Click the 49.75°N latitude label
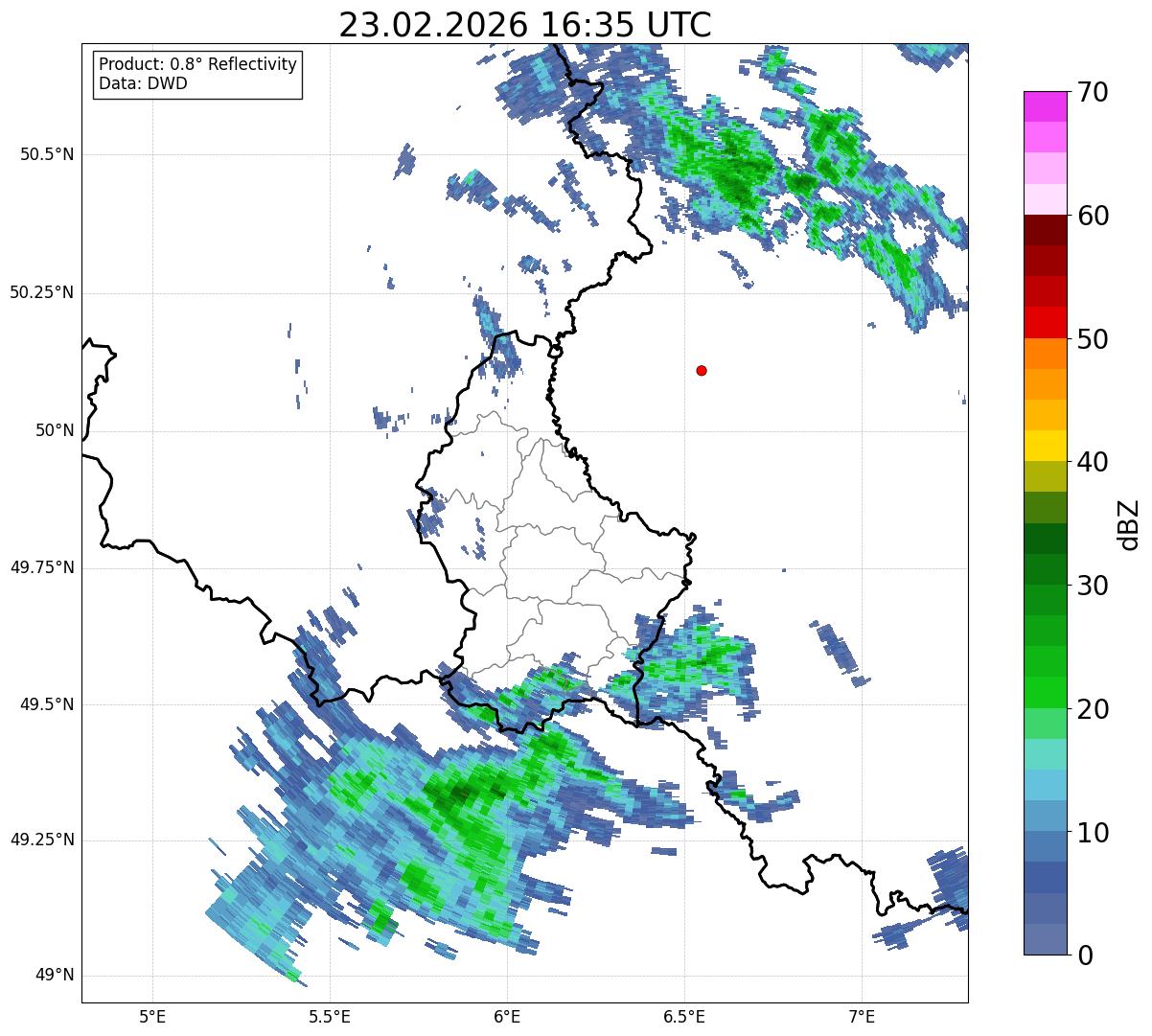Viewport: 1152px width, 1036px height. [x=41, y=568]
